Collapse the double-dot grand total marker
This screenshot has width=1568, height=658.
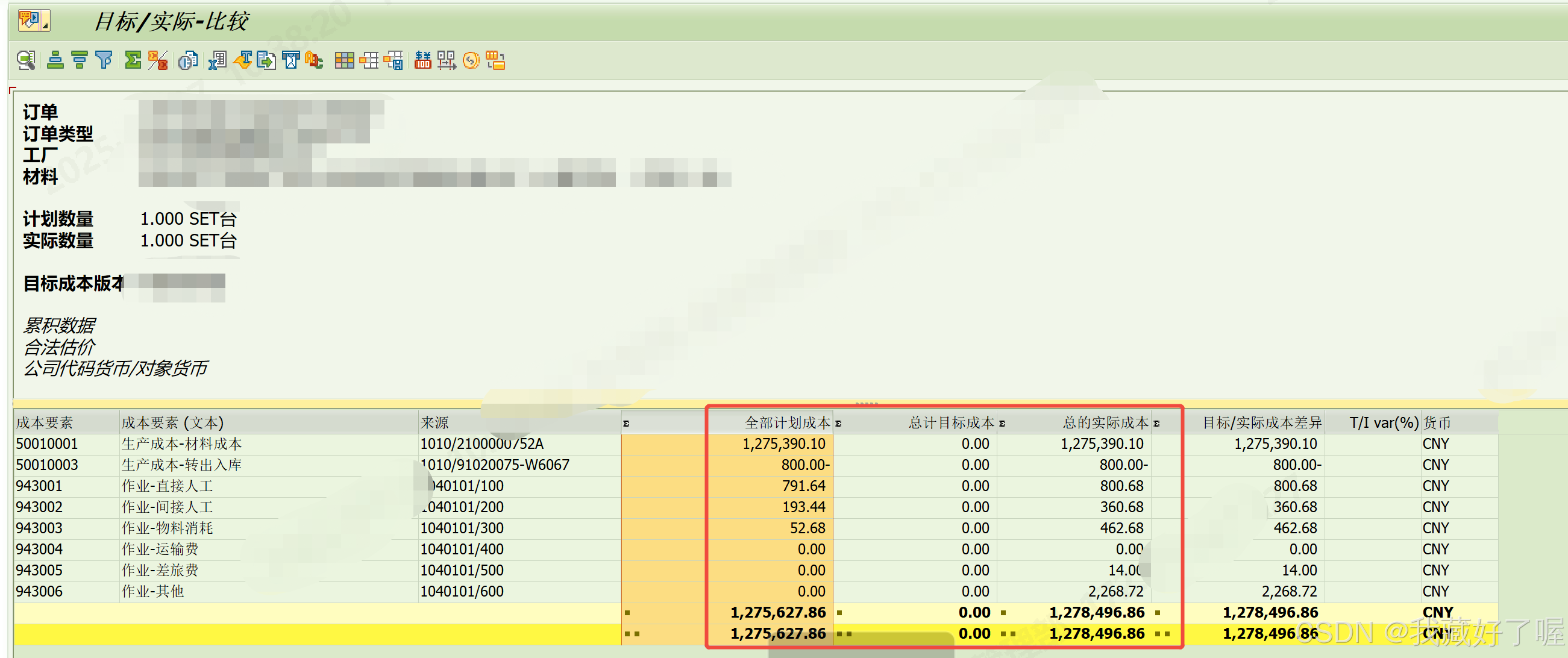pyautogui.click(x=631, y=634)
